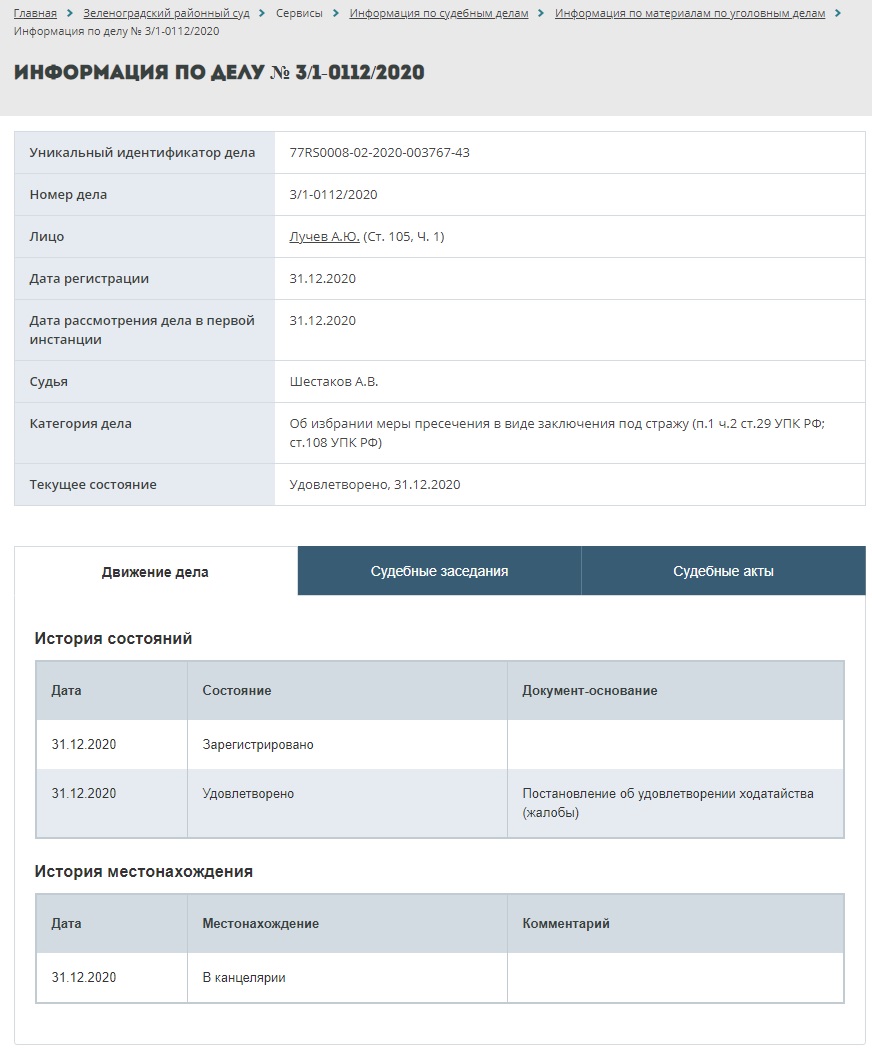
Task: Click the Документ-основание column header
Action: (x=590, y=690)
